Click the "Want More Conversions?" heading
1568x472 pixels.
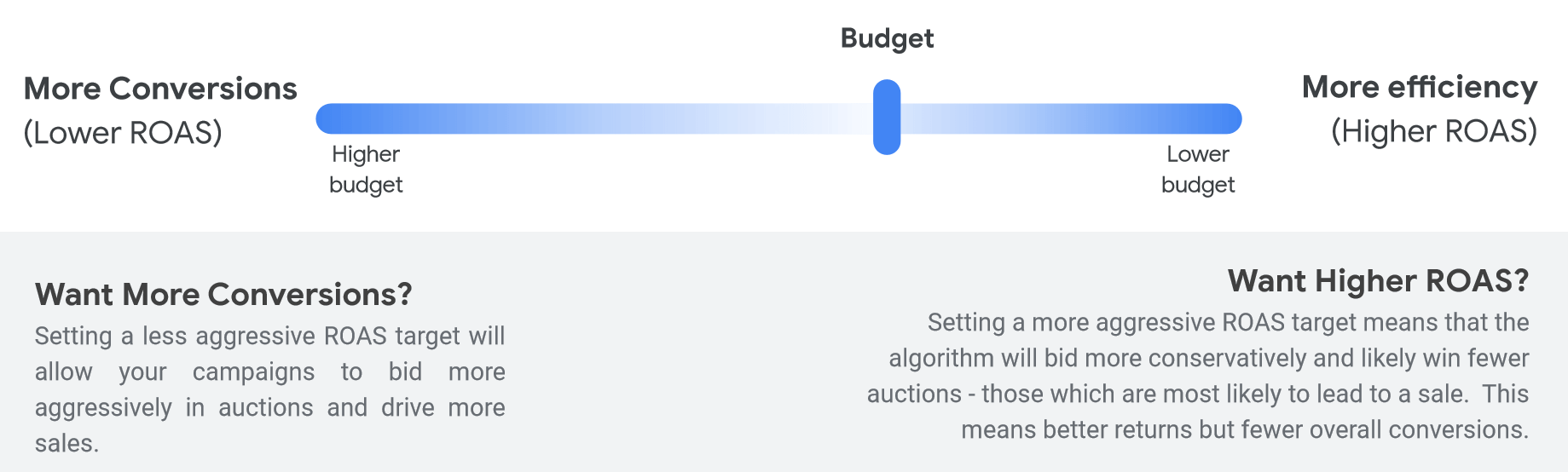223,294
